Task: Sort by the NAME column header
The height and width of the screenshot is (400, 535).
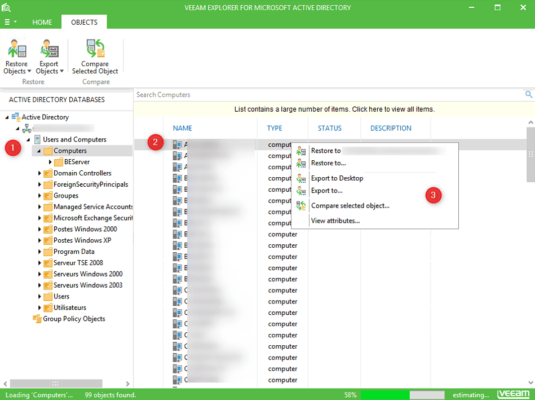Action: pyautogui.click(x=182, y=128)
